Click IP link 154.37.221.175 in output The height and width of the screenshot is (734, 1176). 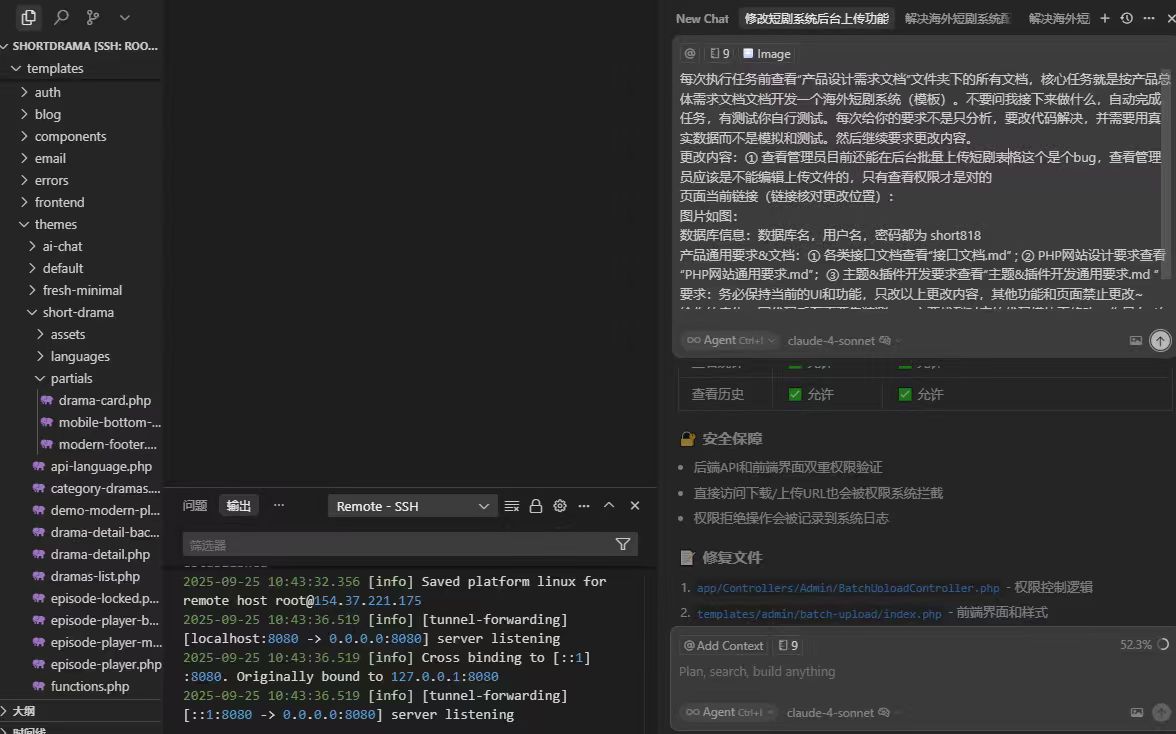coord(368,601)
